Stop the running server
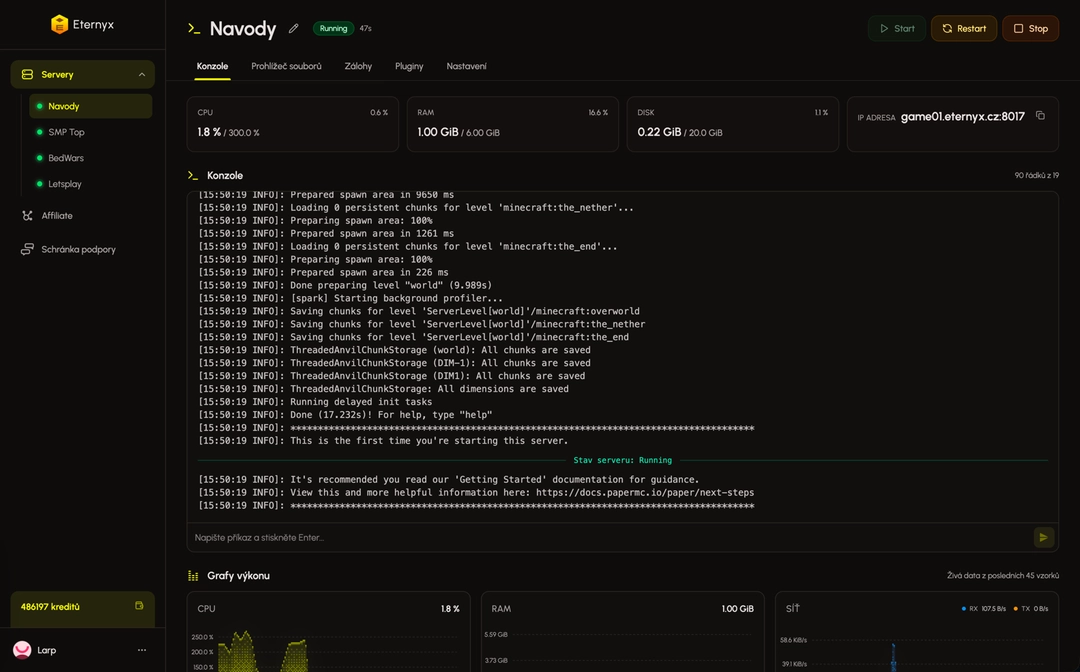This screenshot has height=672, width=1080. (1030, 28)
